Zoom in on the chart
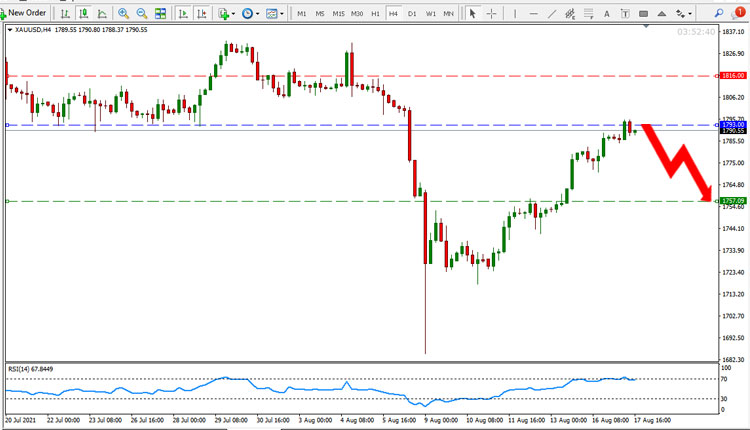The image size is (750, 430). point(123,14)
